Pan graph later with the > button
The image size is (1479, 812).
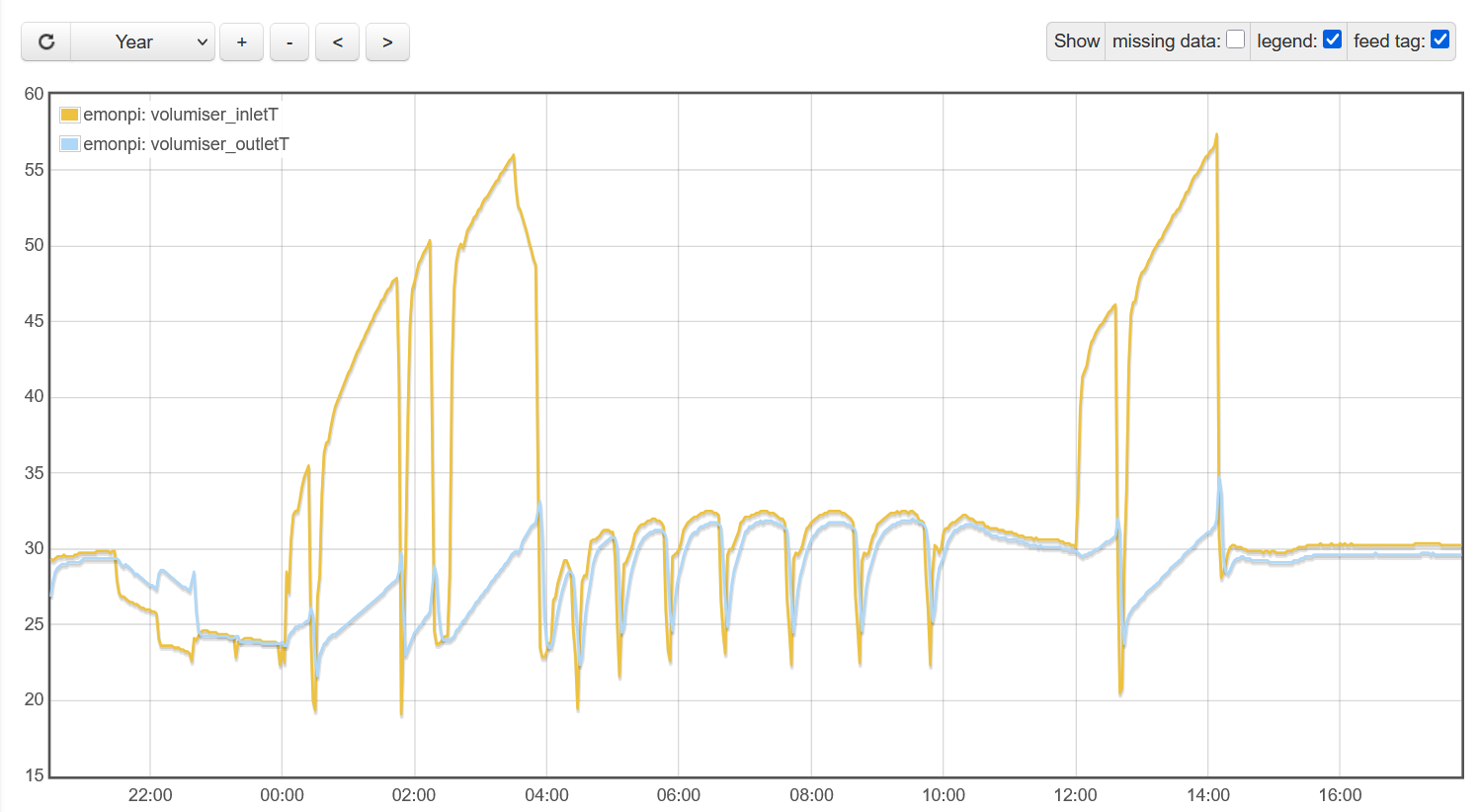pyautogui.click(x=387, y=42)
